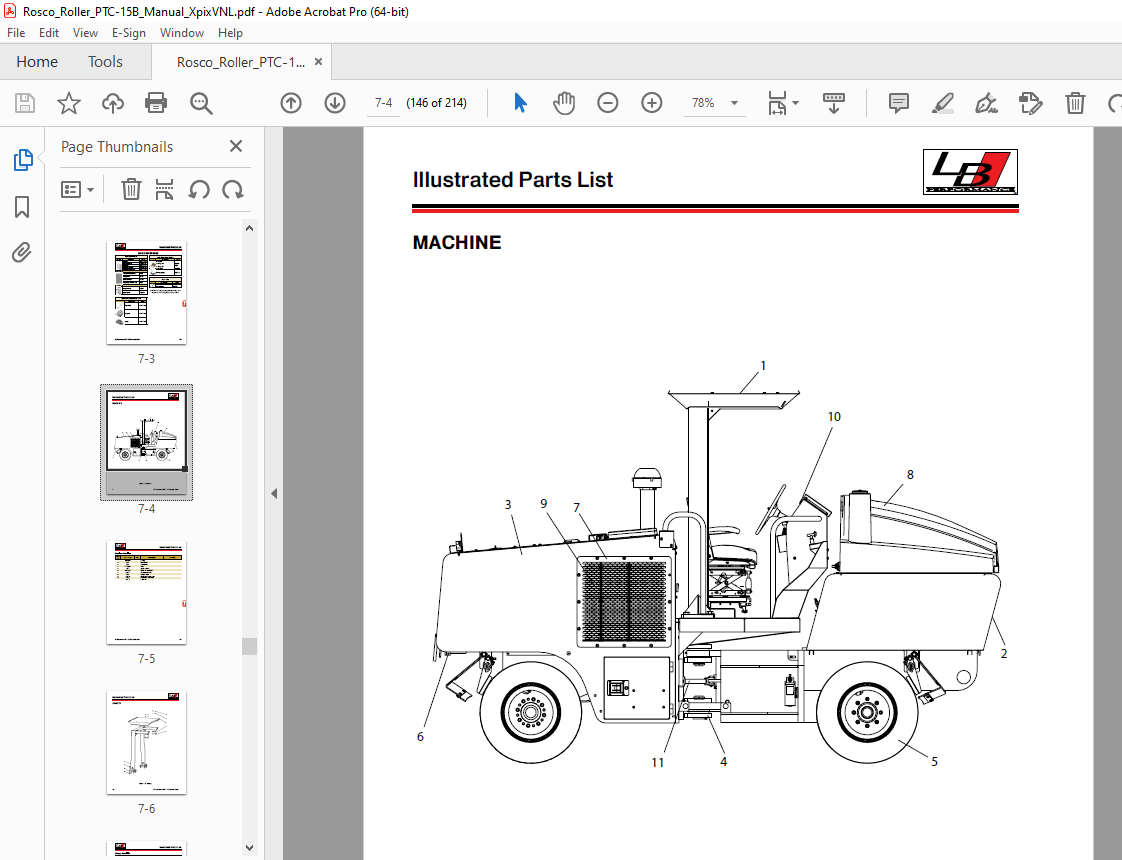Zoom out with the minus button
1122x860 pixels.
pyautogui.click(x=608, y=103)
